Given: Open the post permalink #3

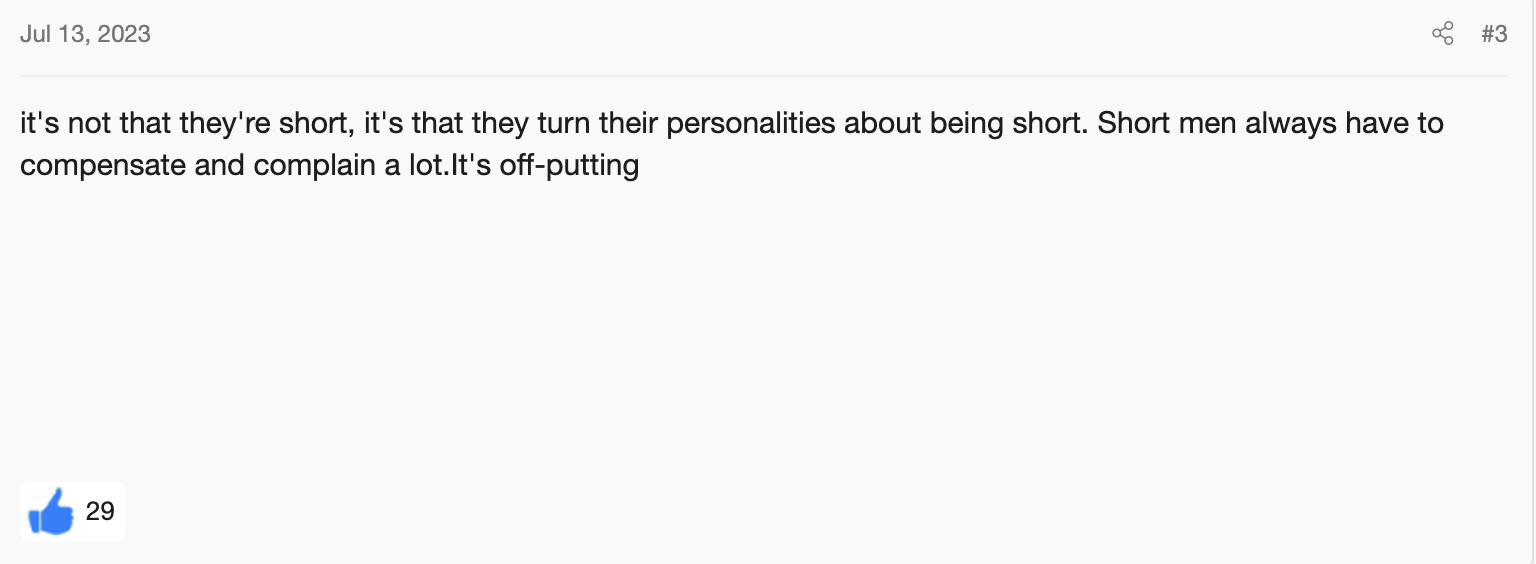Looking at the screenshot, I should tap(1494, 34).
